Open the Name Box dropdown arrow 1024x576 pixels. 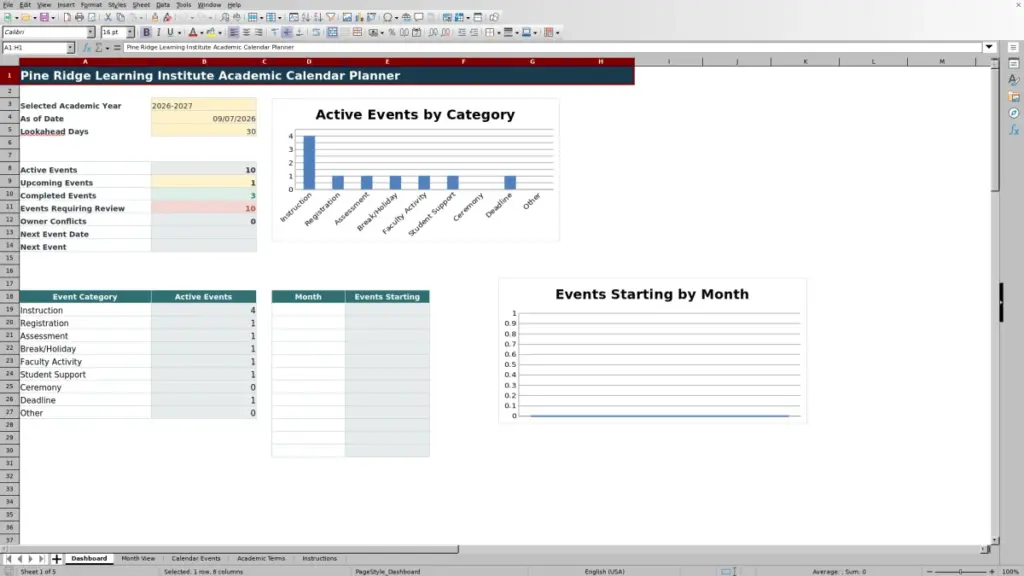70,47
